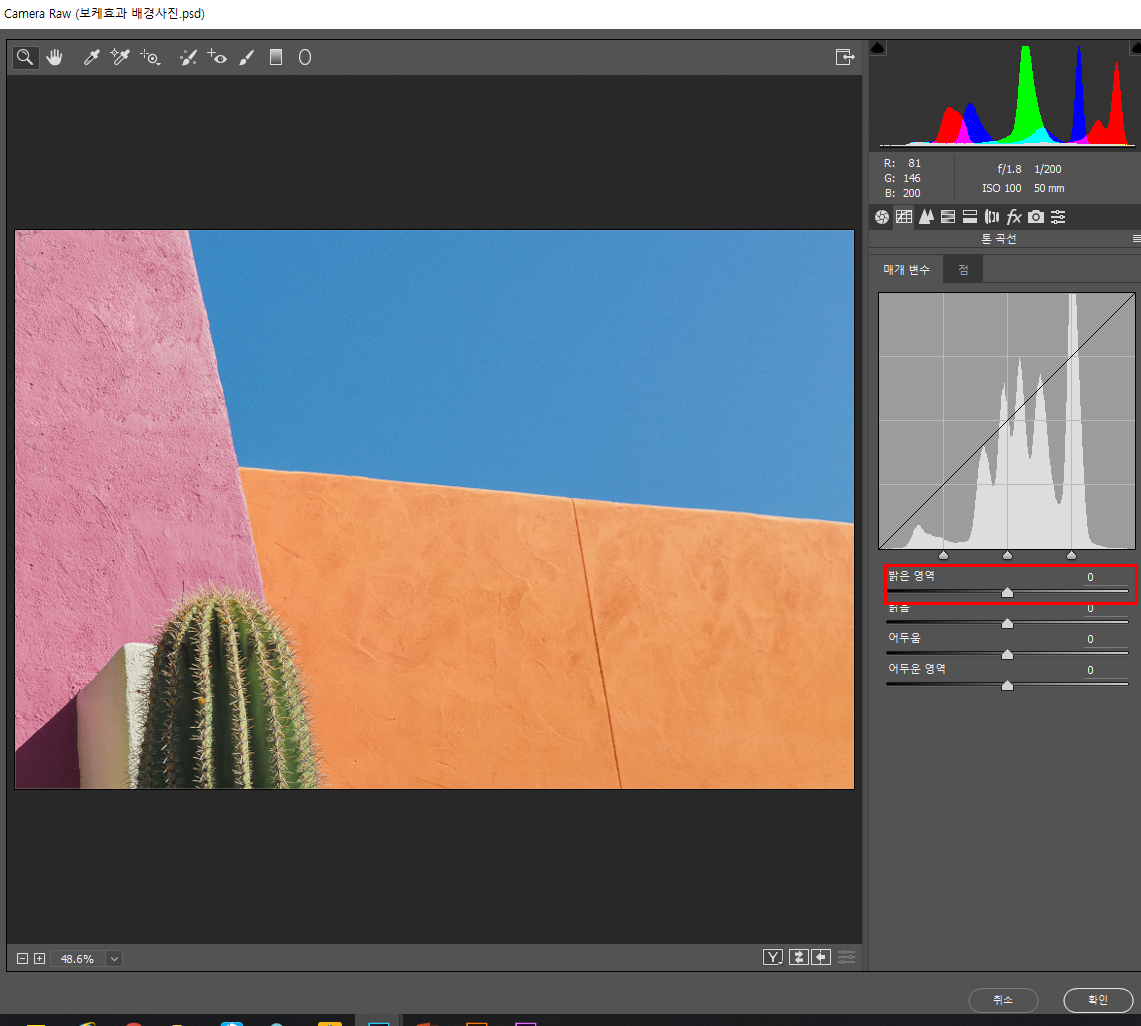Click the zoom in plus button
Viewport: 1141px width, 1026px height.
pos(39,958)
